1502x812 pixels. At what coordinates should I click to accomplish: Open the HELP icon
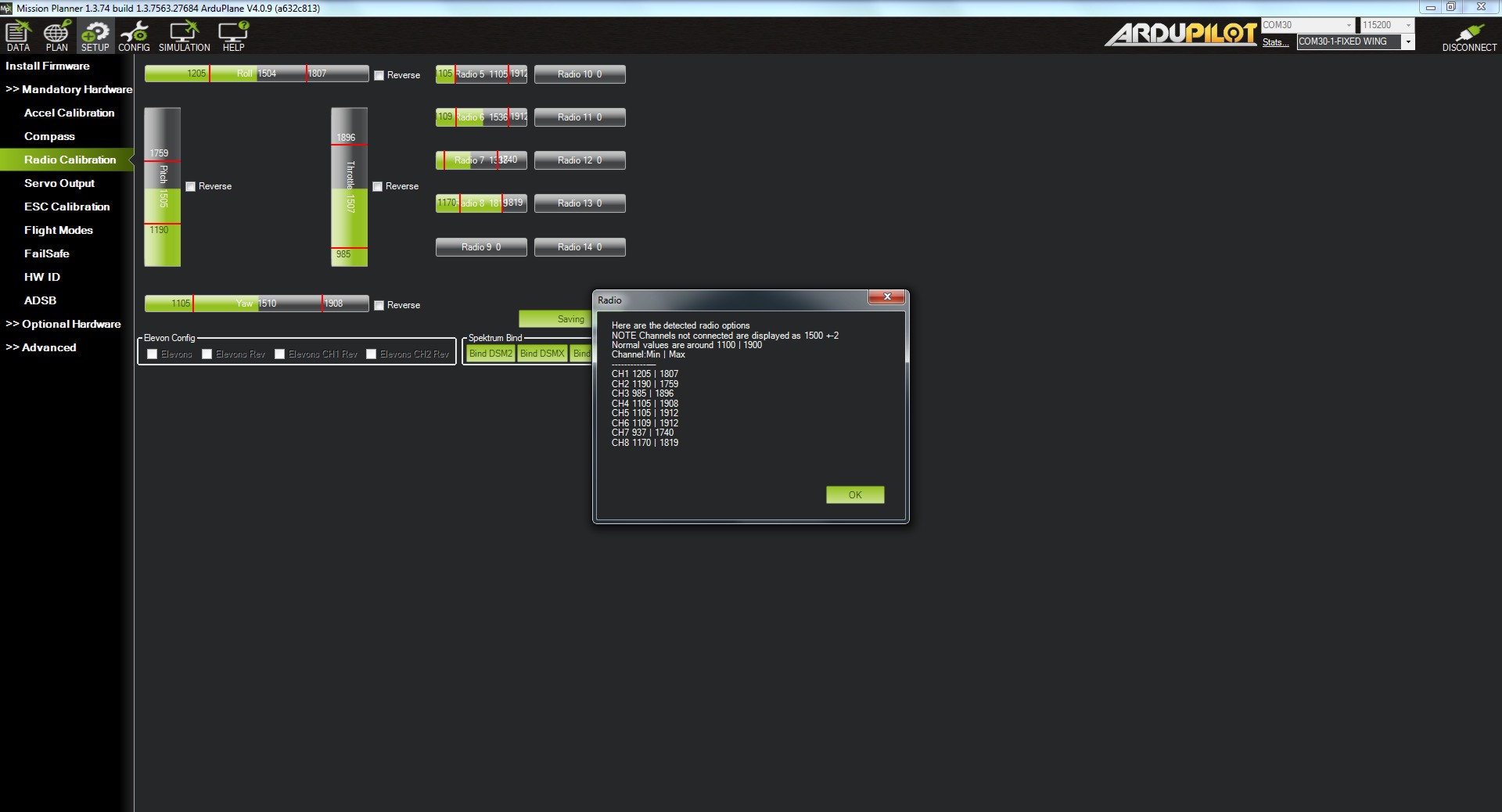tap(233, 36)
